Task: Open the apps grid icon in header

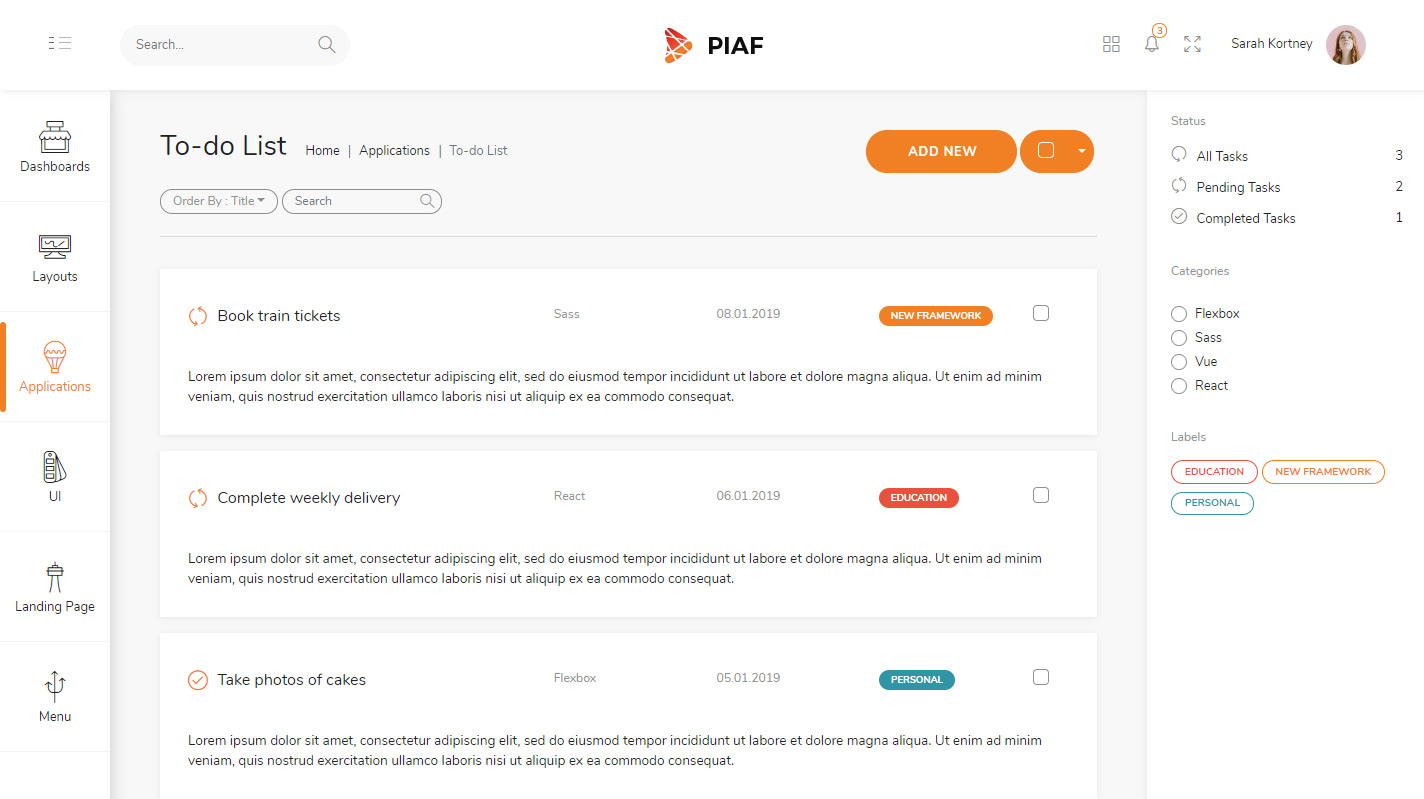Action: tap(1111, 44)
